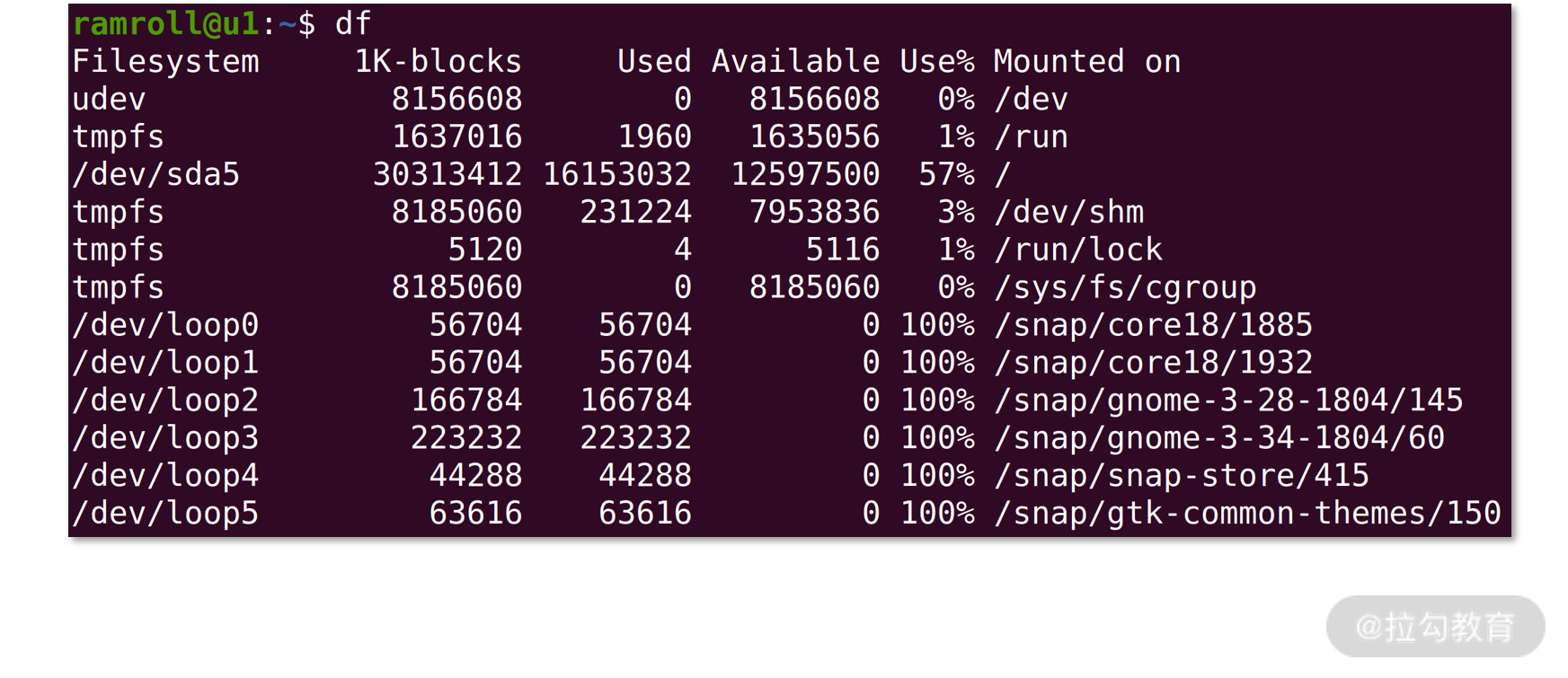
Task: Click the /dev/sda5 filesystem entry
Action: [156, 174]
